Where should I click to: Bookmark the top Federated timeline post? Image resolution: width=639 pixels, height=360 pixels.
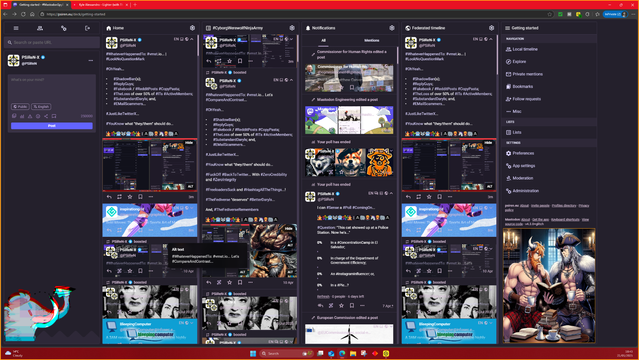pos(439,197)
